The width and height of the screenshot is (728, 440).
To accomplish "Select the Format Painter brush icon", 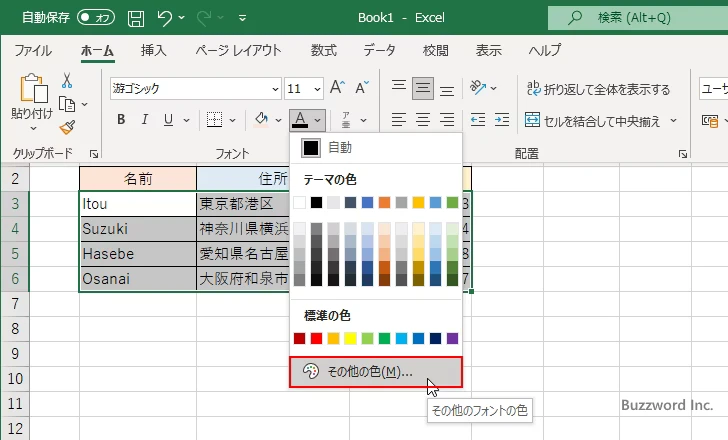I will click(x=67, y=127).
